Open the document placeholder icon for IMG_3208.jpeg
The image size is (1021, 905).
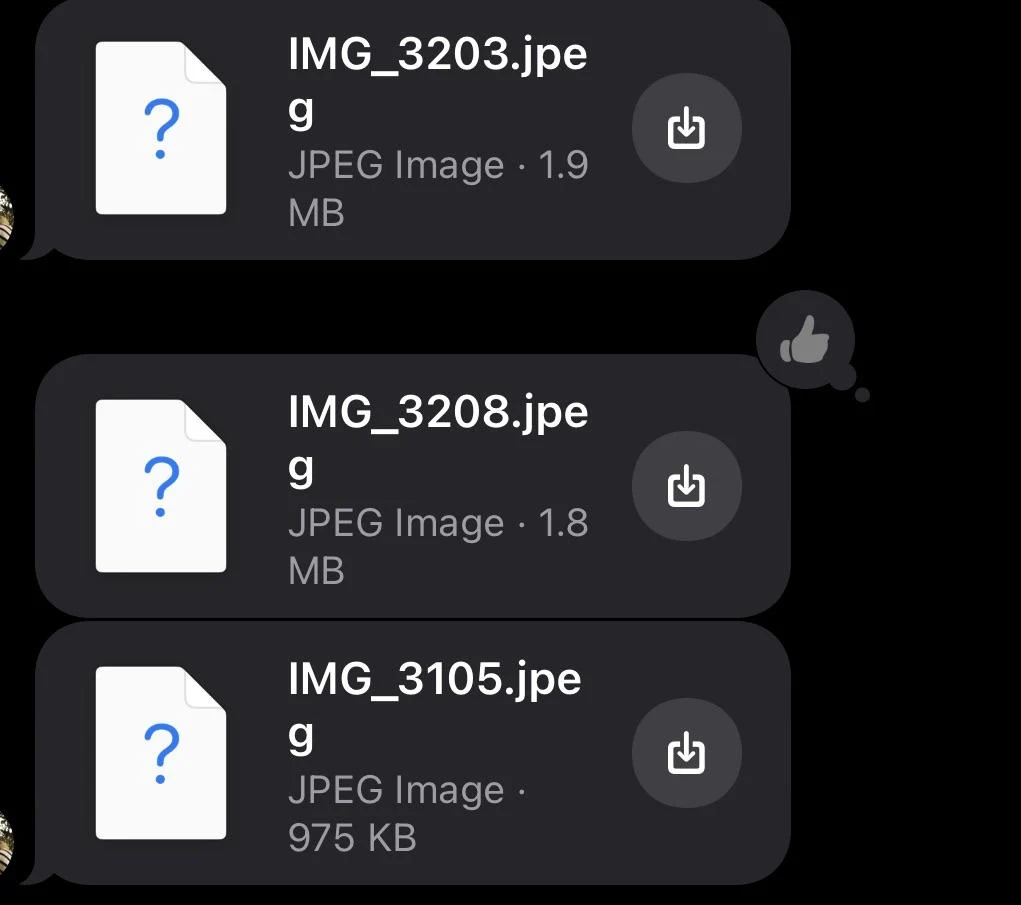(x=159, y=487)
